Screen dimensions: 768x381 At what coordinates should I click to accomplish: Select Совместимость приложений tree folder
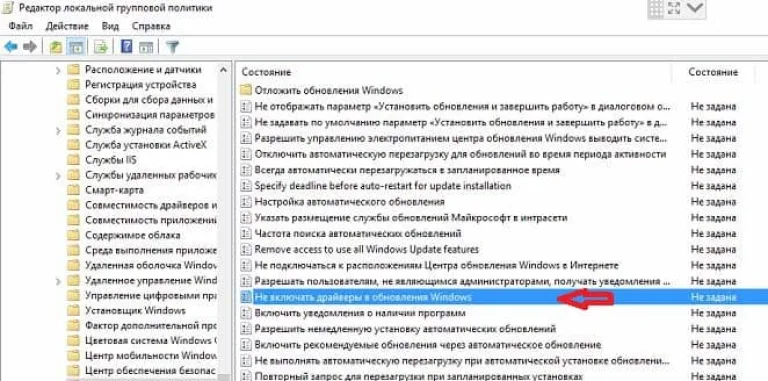[x=151, y=220]
